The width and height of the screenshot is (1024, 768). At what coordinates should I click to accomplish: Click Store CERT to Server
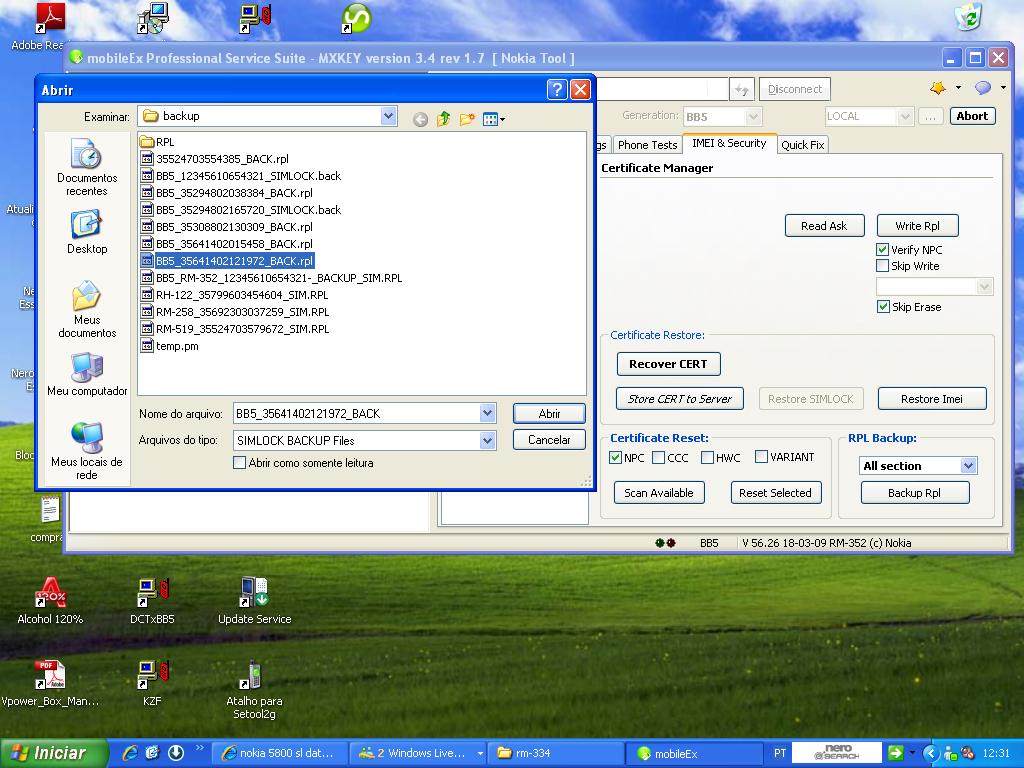[x=679, y=398]
